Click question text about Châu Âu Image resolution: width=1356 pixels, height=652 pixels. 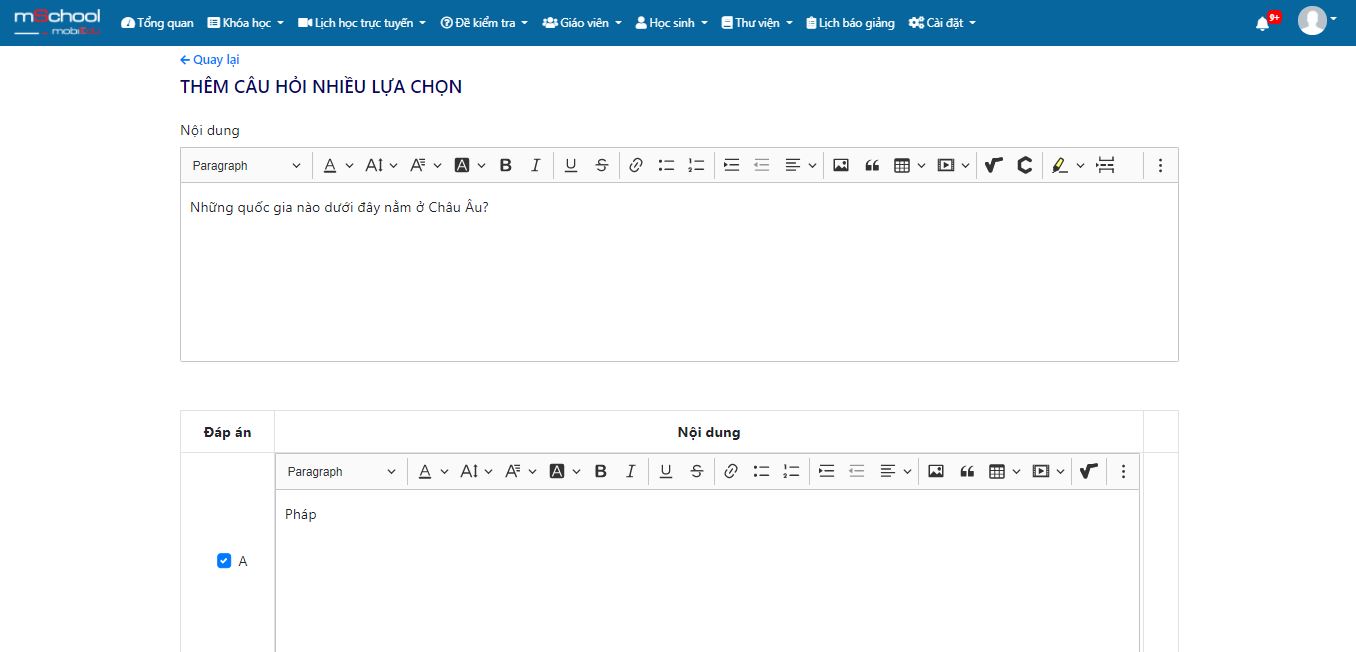(x=339, y=208)
